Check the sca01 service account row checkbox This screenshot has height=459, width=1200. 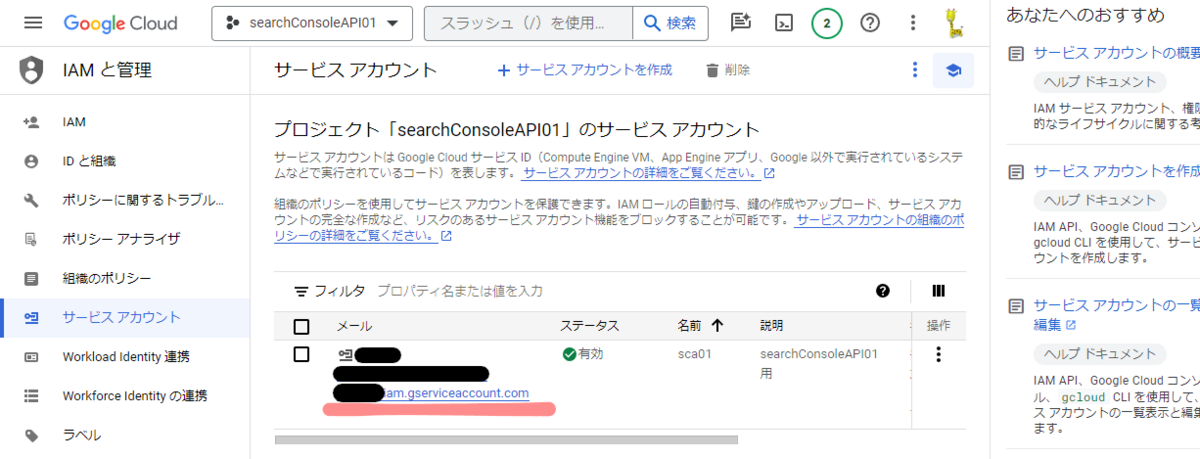pyautogui.click(x=301, y=354)
